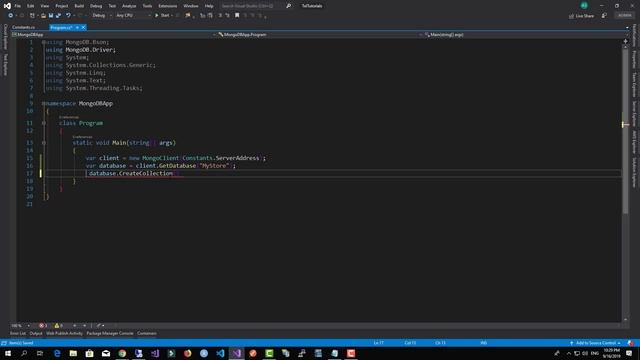
Task: Click Add to Source Control
Action: point(596,343)
